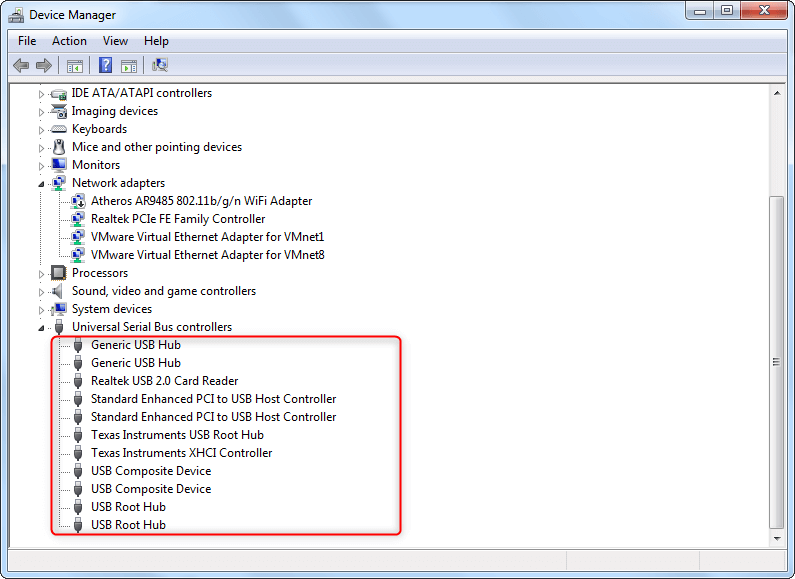Select VMware Virtual Ethernet Adapter for VMnet8
The width and height of the screenshot is (795, 579).
[208, 255]
